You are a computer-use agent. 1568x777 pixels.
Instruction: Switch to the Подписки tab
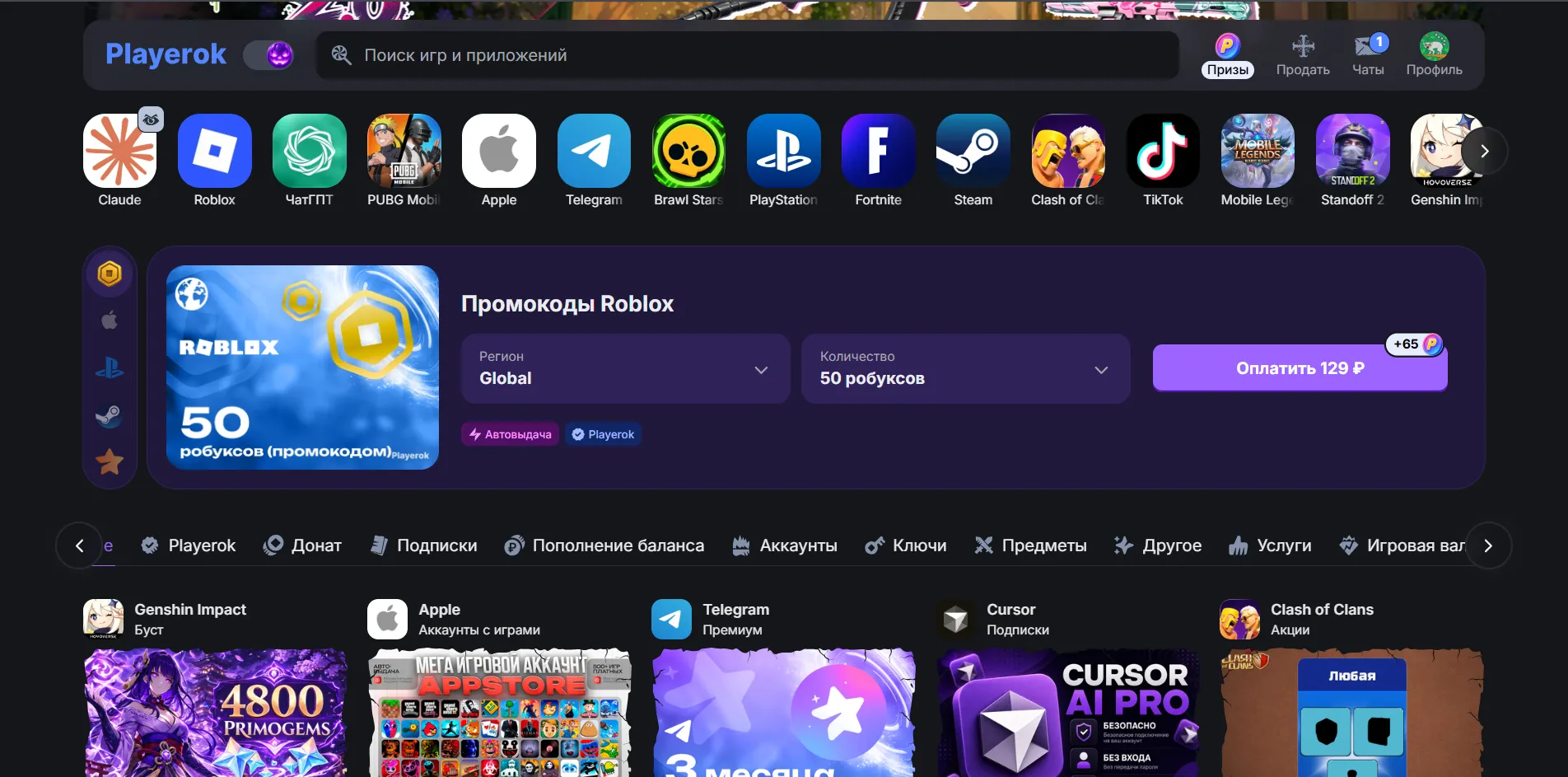pyautogui.click(x=424, y=545)
